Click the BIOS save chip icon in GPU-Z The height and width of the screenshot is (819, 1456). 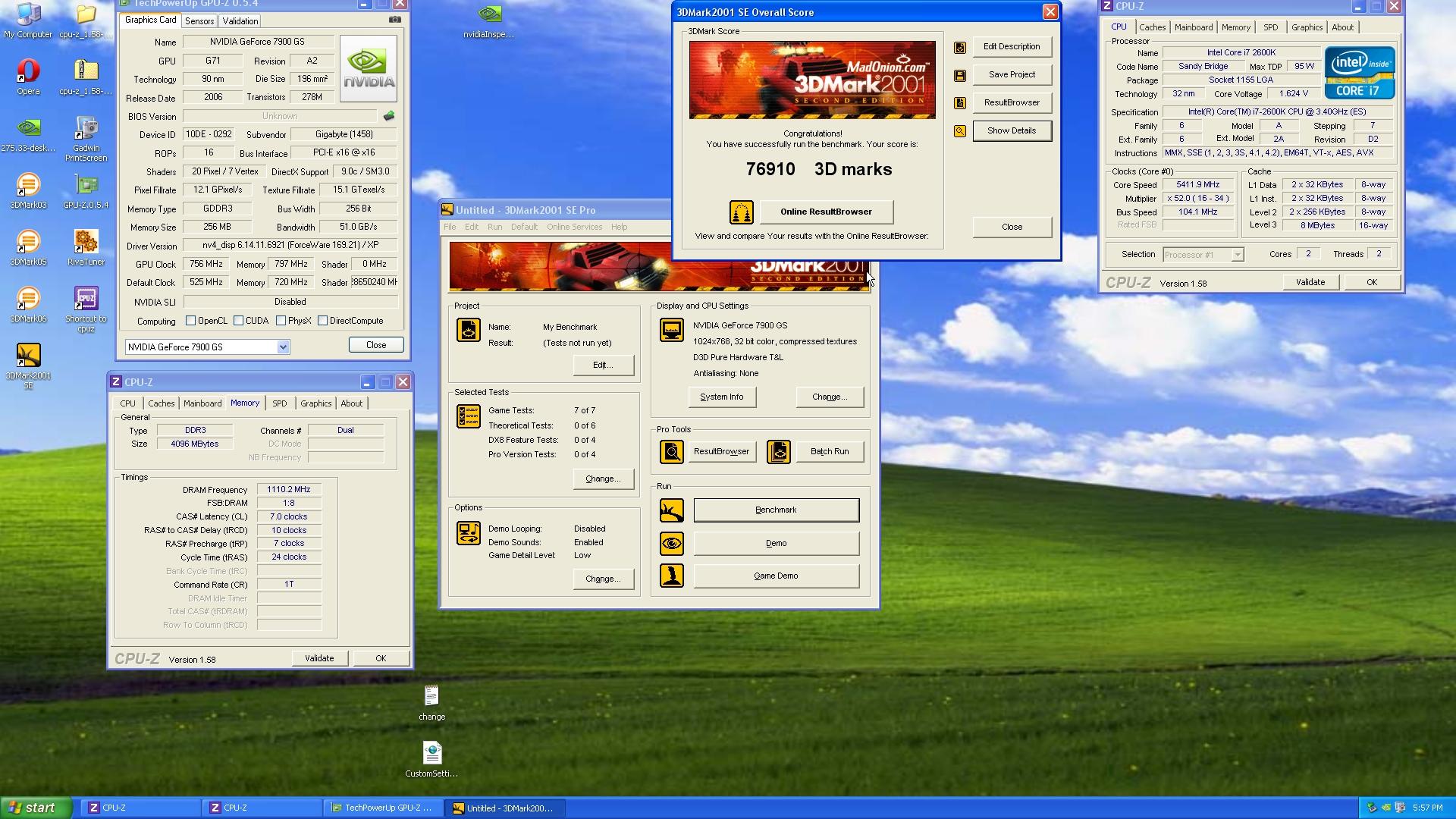pyautogui.click(x=389, y=116)
